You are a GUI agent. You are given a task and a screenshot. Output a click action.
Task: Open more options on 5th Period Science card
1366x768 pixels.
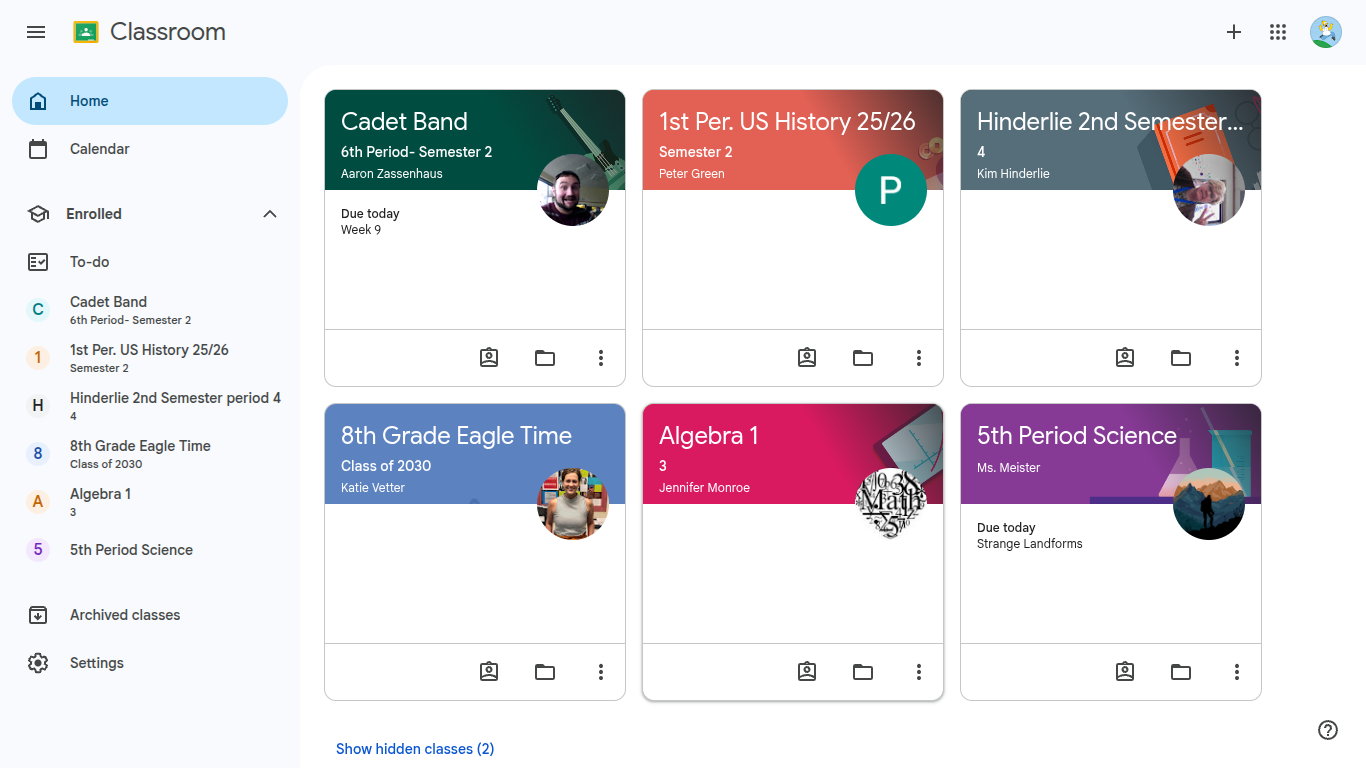tap(1237, 672)
